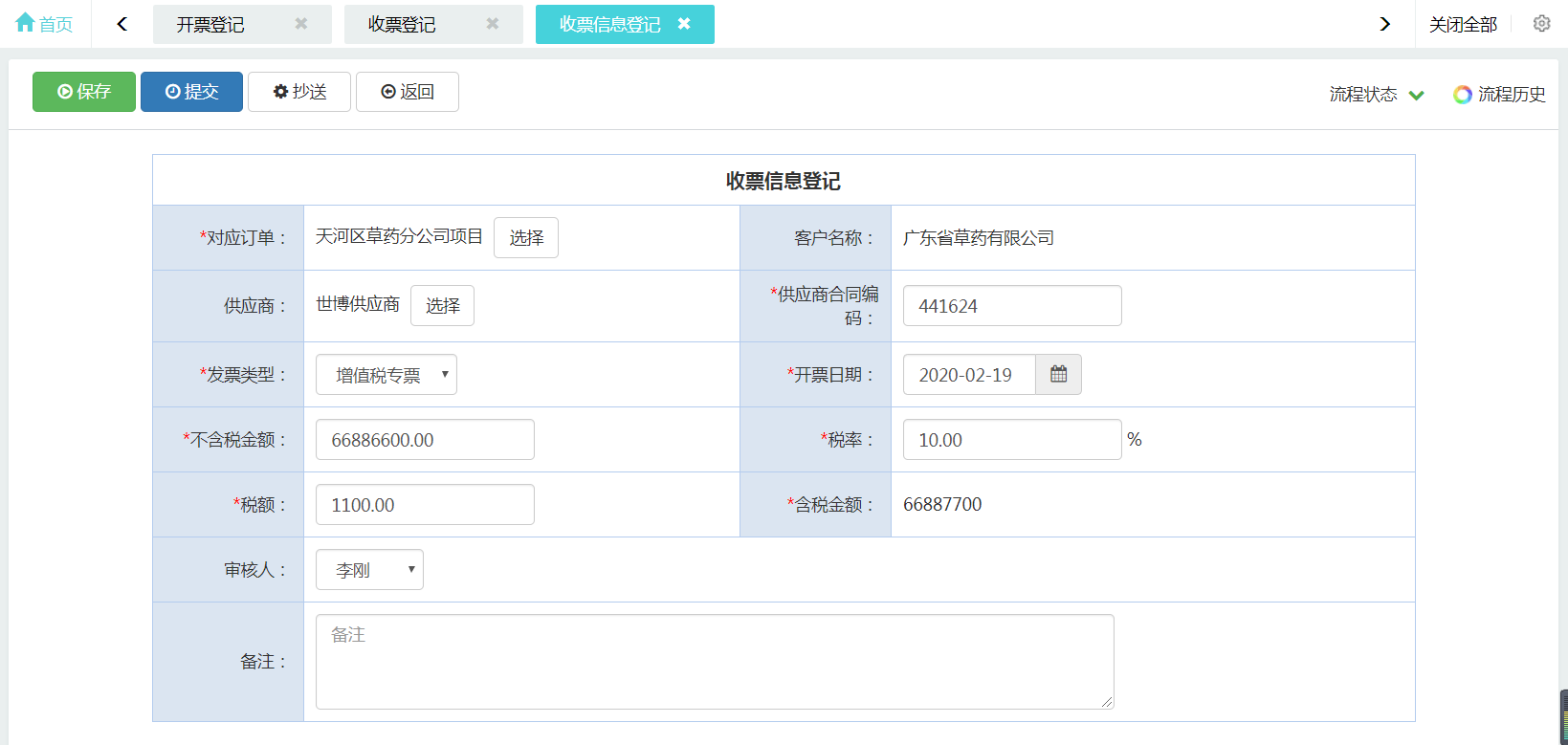The width and height of the screenshot is (1568, 745).
Task: Close the 收票信息登记 tab
Action: point(684,24)
